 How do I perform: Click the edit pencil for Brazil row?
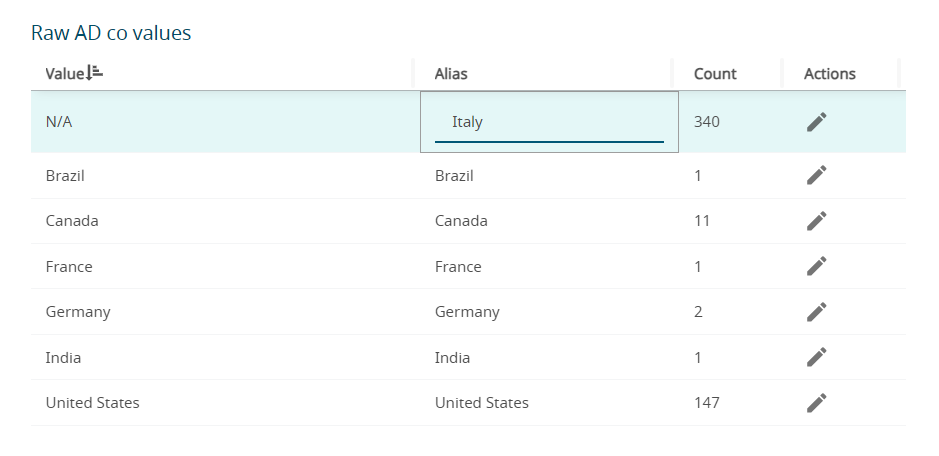coord(816,175)
